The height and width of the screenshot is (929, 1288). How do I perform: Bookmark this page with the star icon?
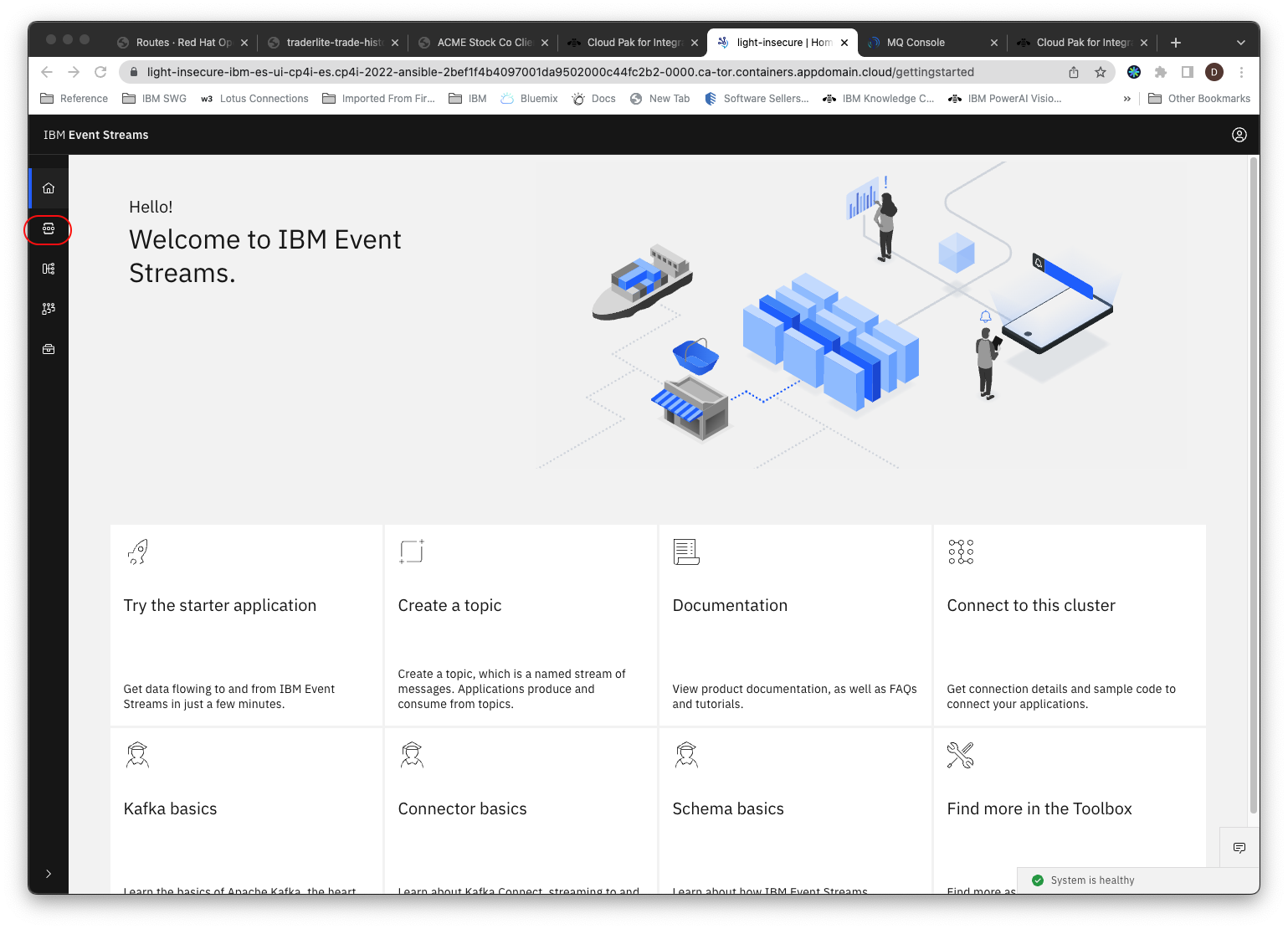point(1101,72)
